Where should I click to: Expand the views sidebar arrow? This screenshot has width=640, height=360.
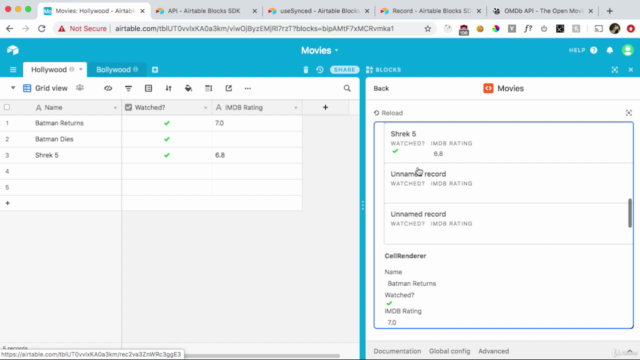pos(13,88)
